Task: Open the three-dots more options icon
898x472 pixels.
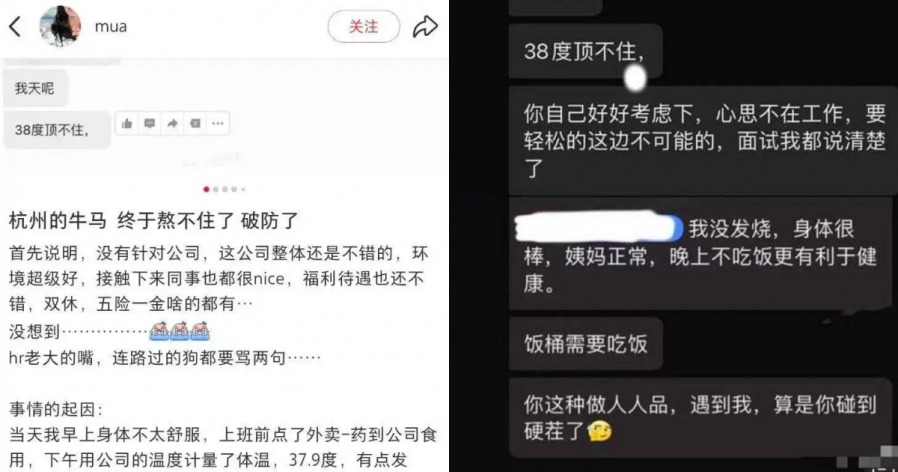Action: [218, 123]
